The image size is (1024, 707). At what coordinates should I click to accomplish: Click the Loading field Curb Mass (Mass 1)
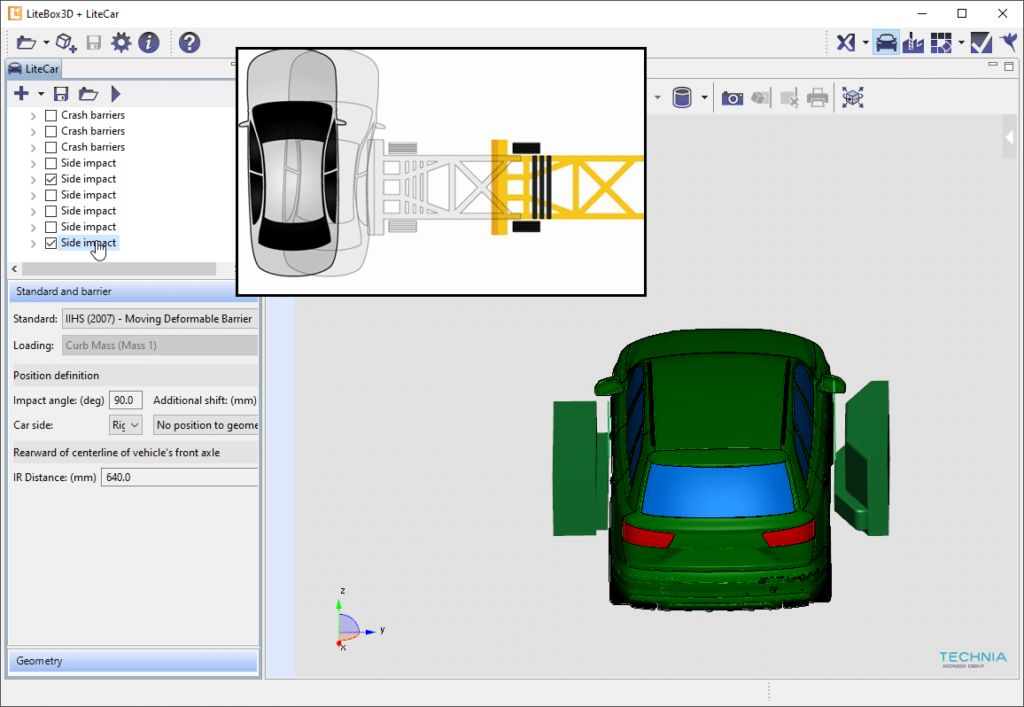click(160, 345)
